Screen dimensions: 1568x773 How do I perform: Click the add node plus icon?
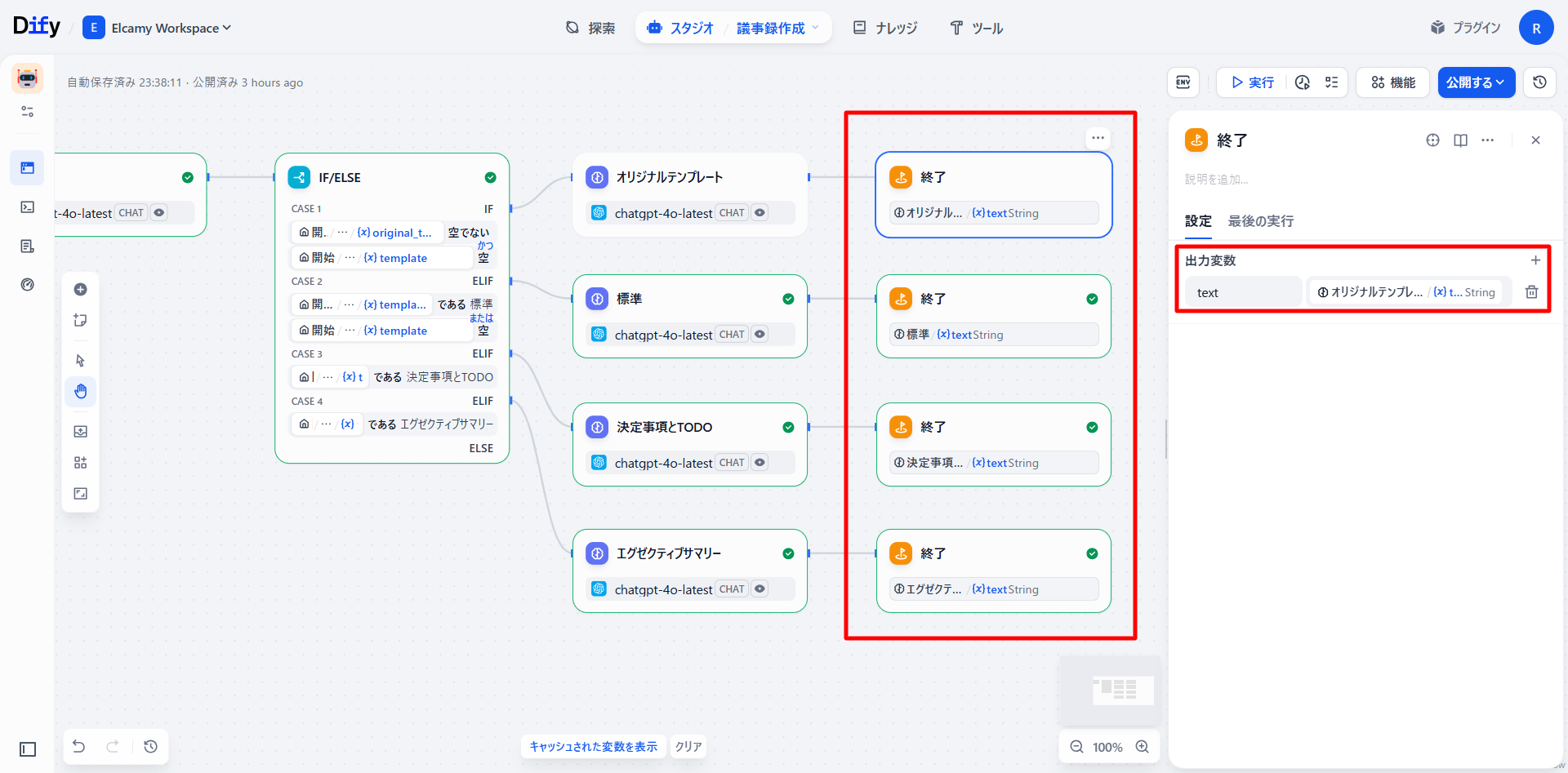point(80,290)
